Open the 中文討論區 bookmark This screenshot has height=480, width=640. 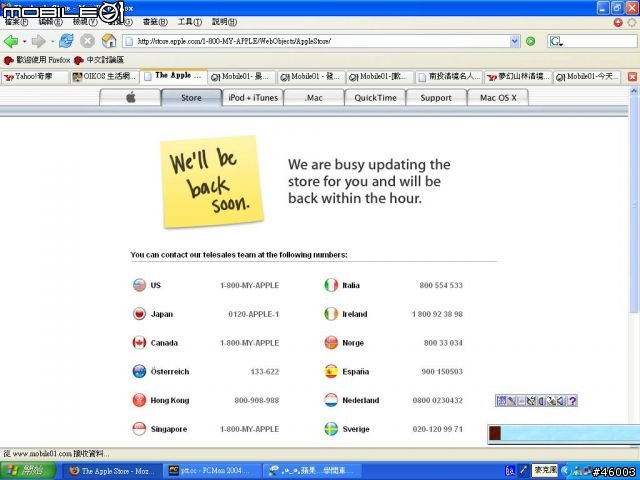(99, 60)
